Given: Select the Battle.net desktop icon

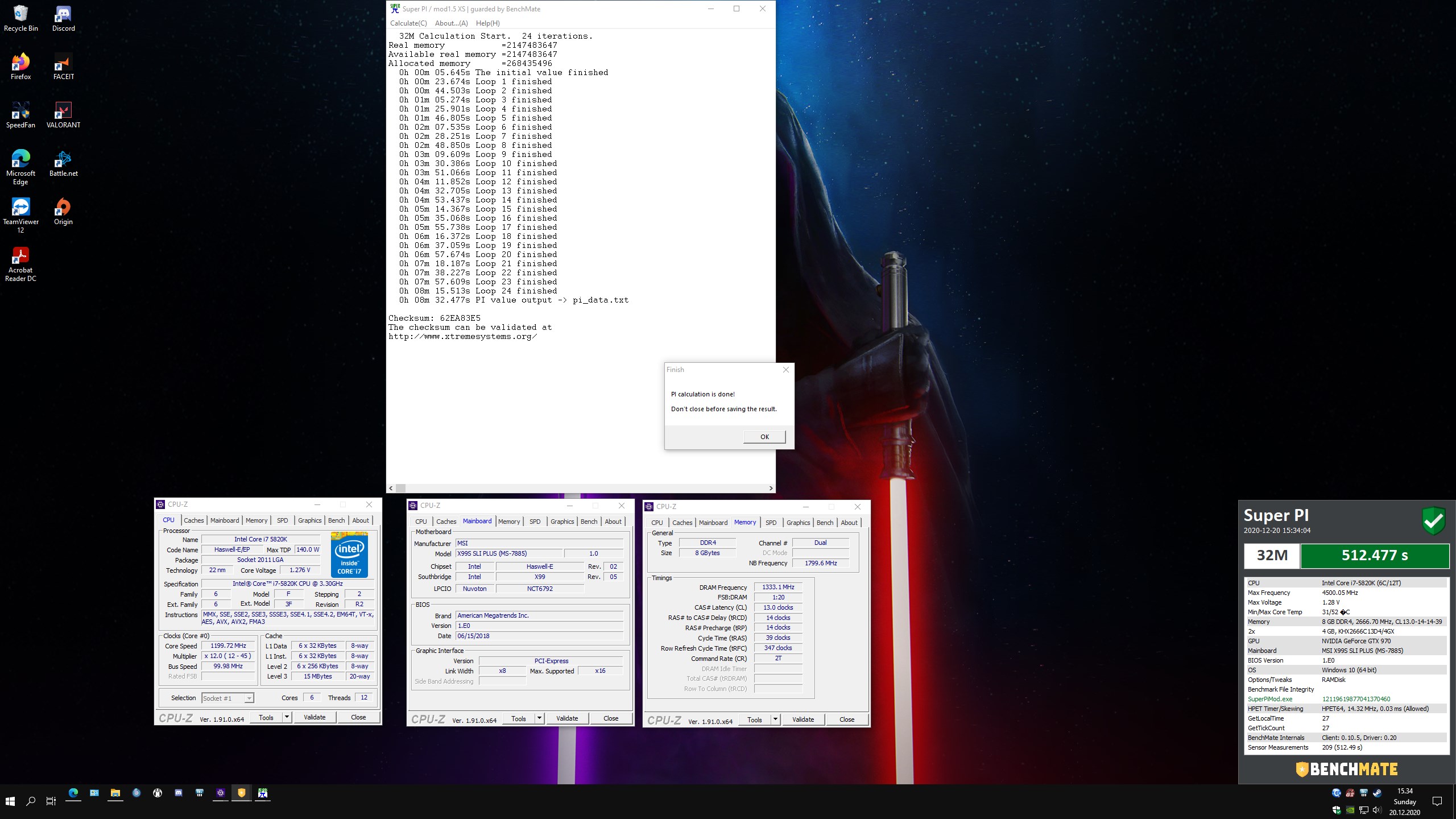Looking at the screenshot, I should point(63,163).
